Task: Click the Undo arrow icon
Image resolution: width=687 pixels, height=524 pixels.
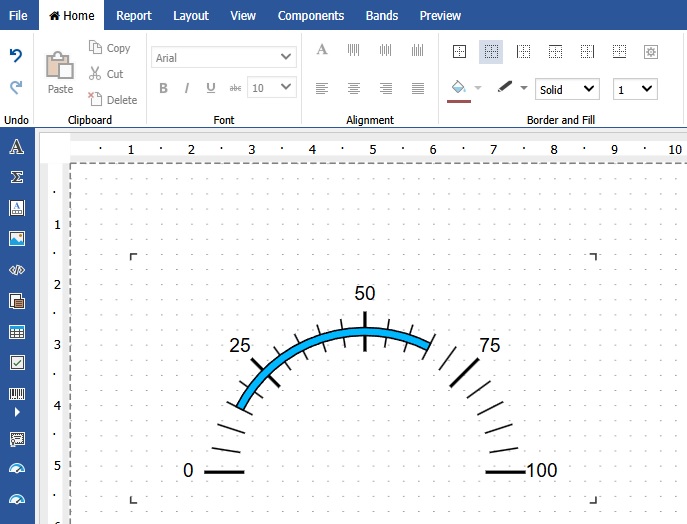Action: pos(16,56)
